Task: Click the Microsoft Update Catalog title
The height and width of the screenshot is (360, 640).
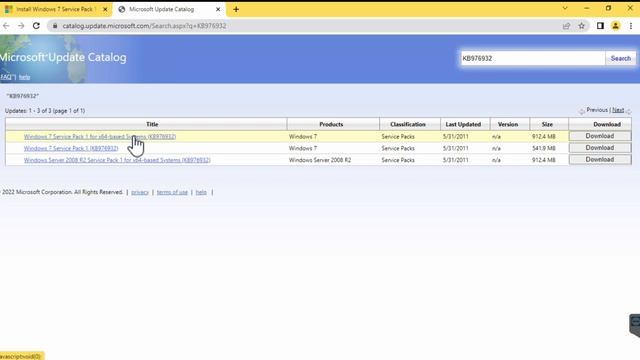Action: point(63,57)
